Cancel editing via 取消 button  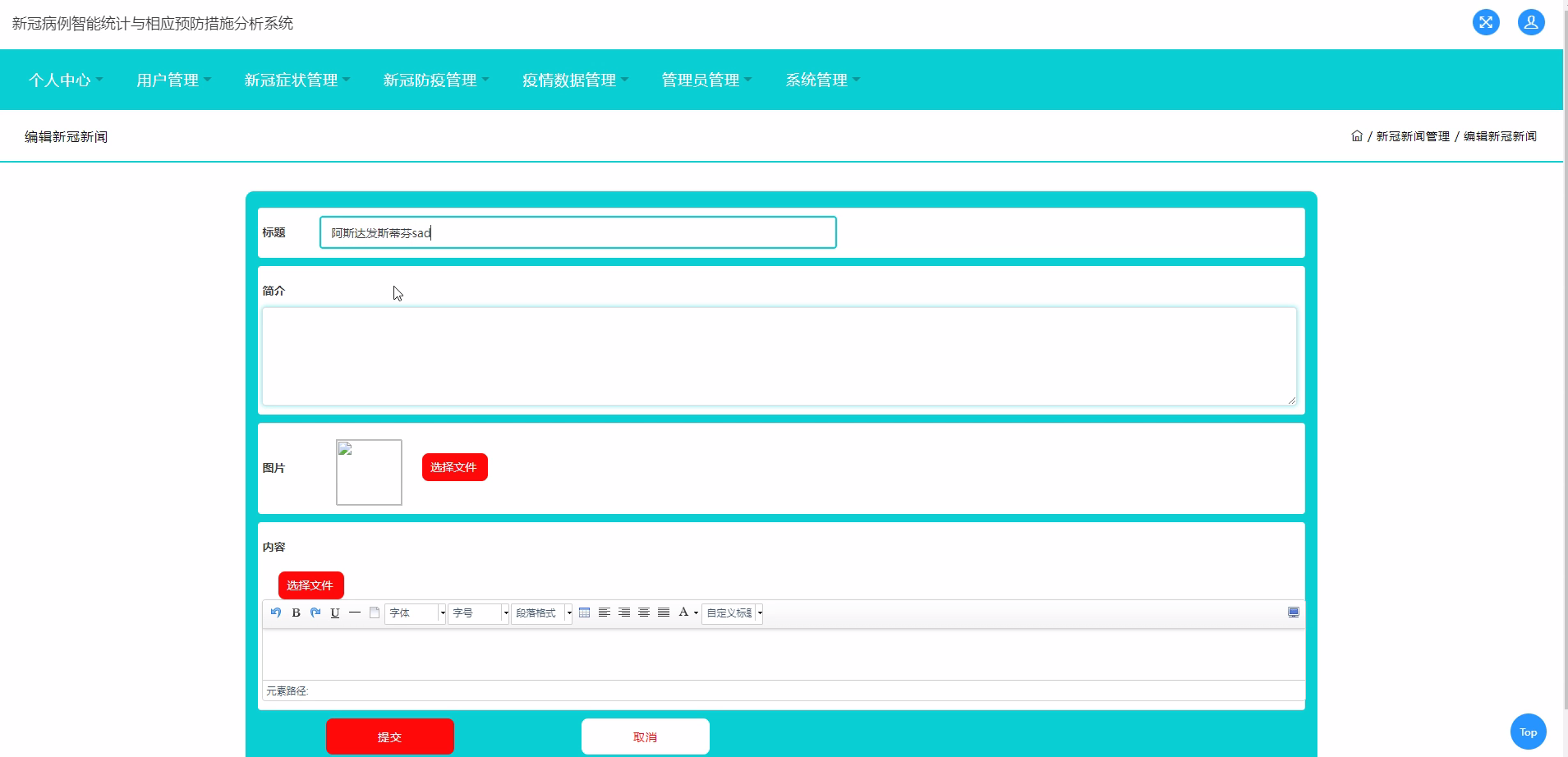coord(645,736)
